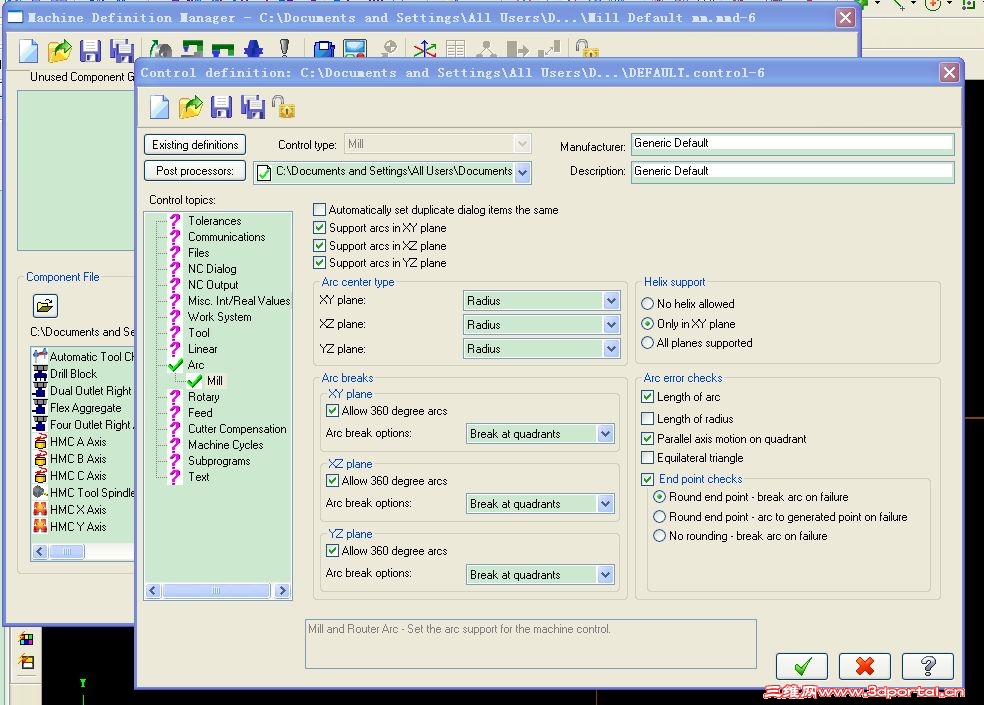Click blue spindle component icon in Manager toolbar
This screenshot has height=705, width=984.
pyautogui.click(x=254, y=49)
